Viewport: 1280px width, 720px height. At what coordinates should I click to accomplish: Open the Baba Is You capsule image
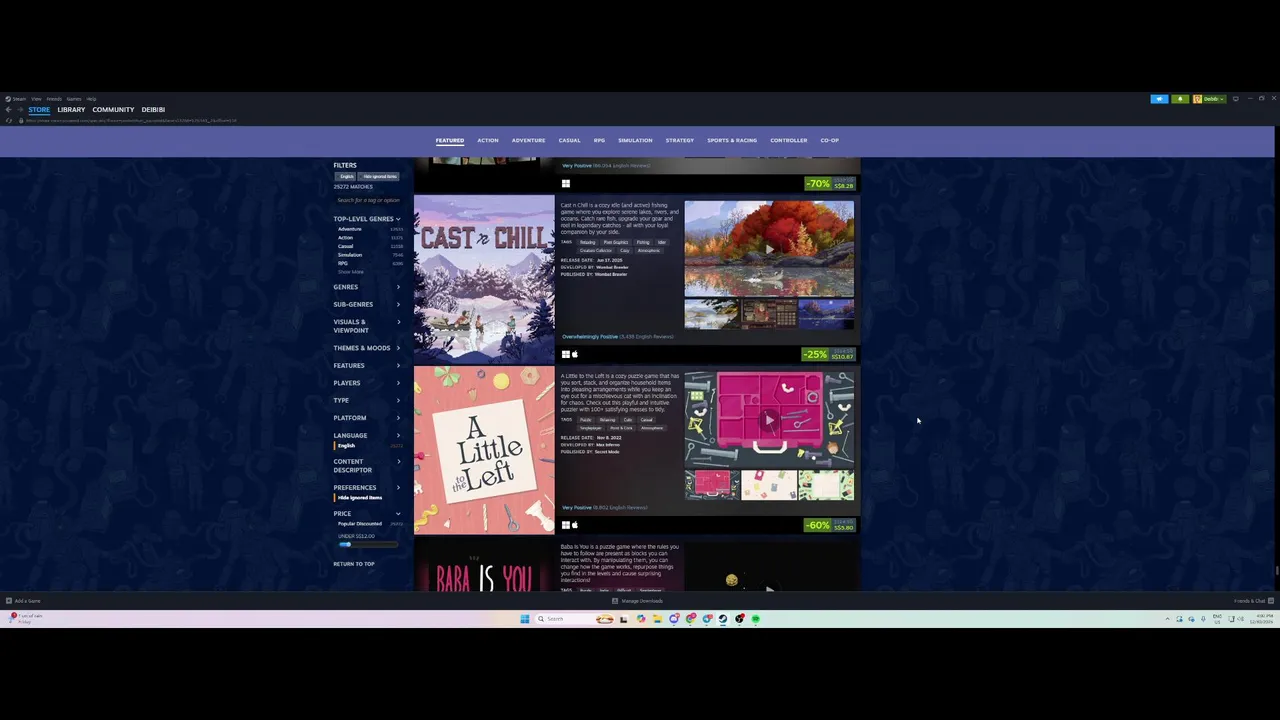(484, 566)
